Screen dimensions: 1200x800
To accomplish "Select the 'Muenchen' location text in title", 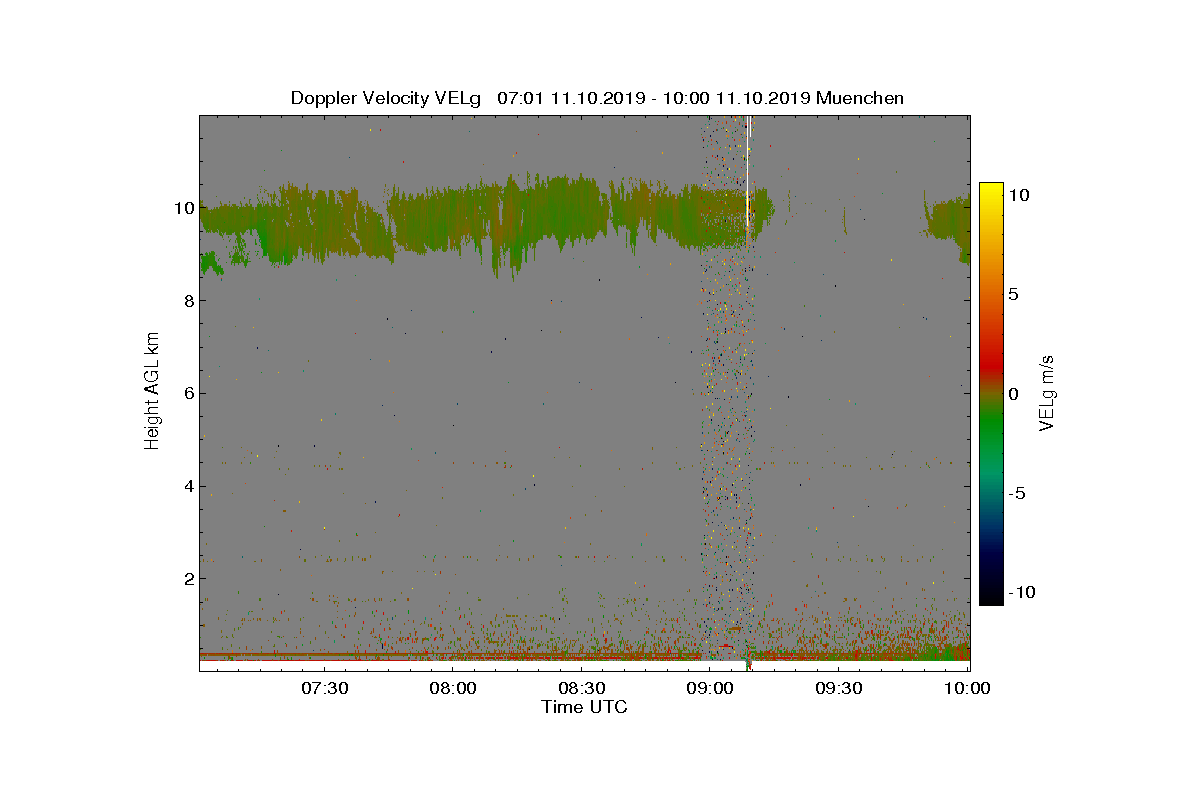I will point(860,98).
